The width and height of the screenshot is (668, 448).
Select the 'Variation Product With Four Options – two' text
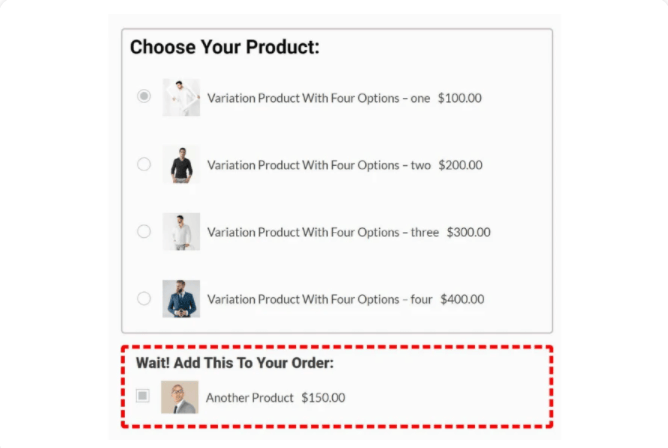point(319,165)
